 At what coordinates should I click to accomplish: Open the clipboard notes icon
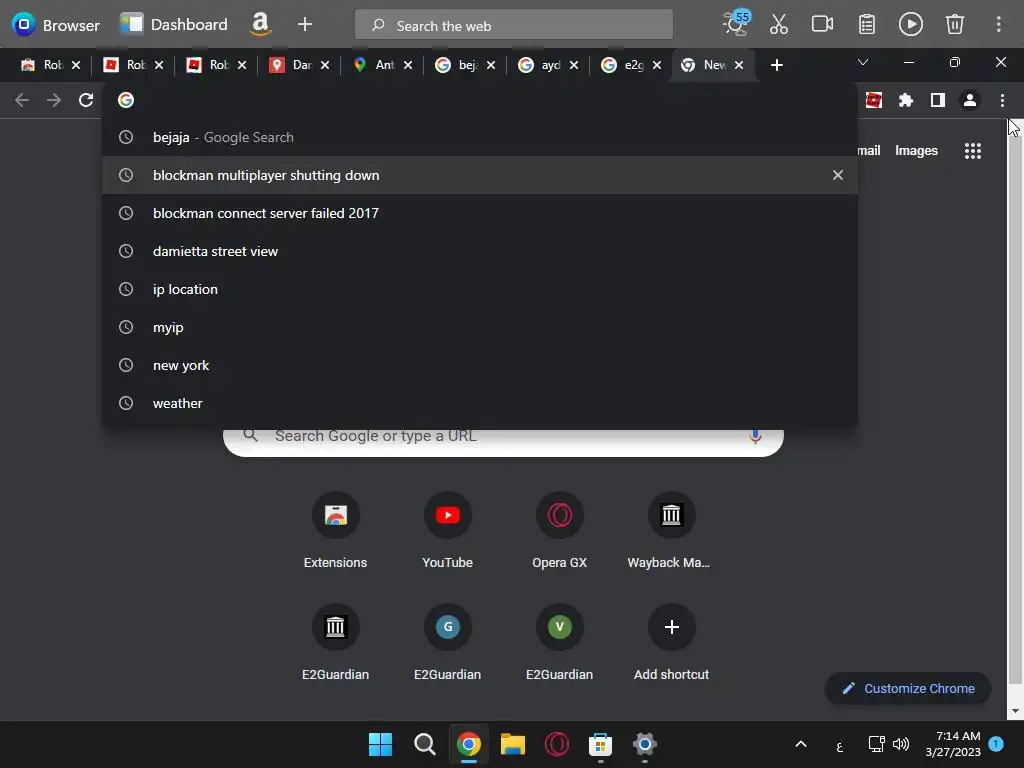coord(867,25)
